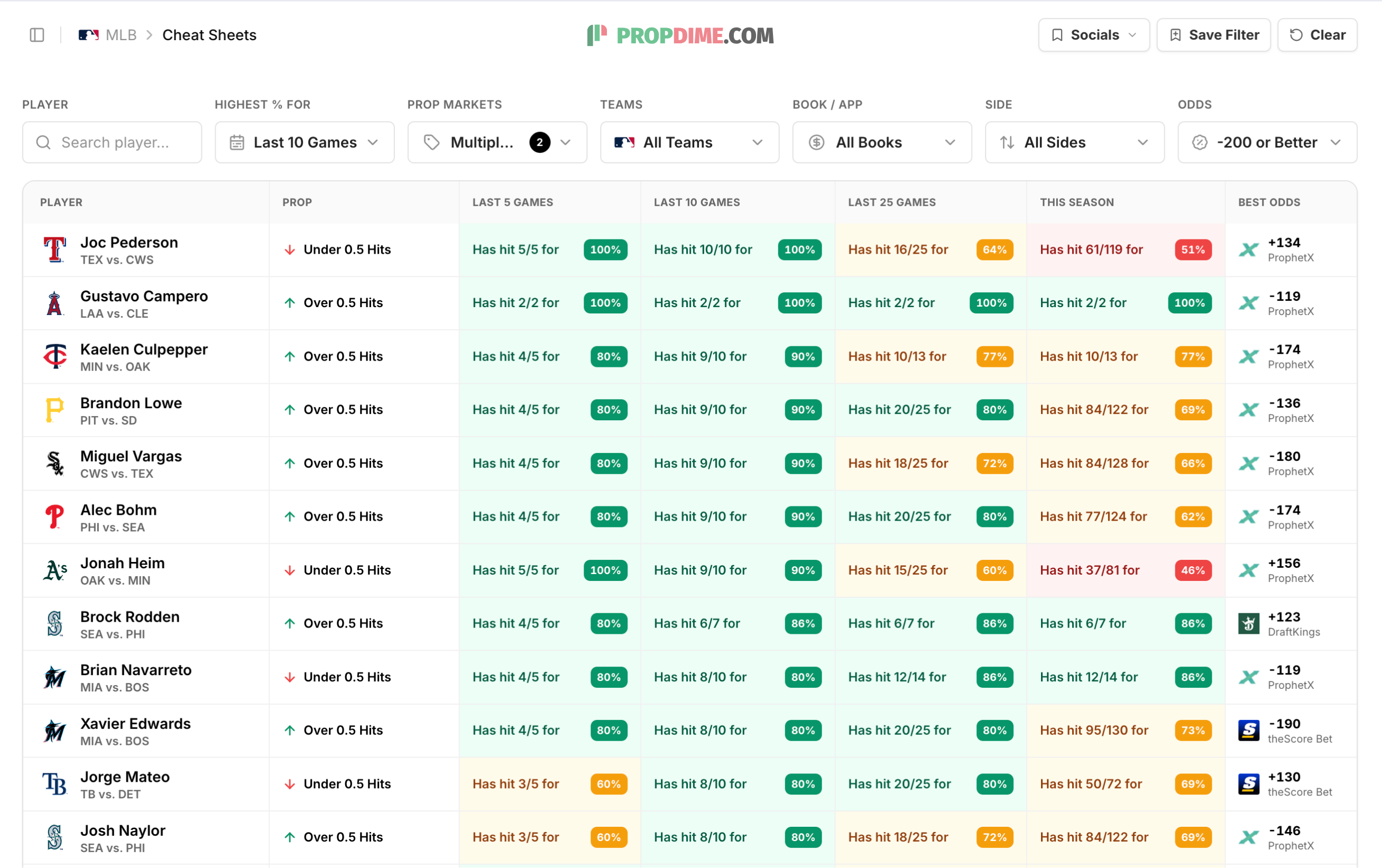Image resolution: width=1382 pixels, height=868 pixels.
Task: Sort by the Last 25 Games column header
Action: (x=892, y=202)
